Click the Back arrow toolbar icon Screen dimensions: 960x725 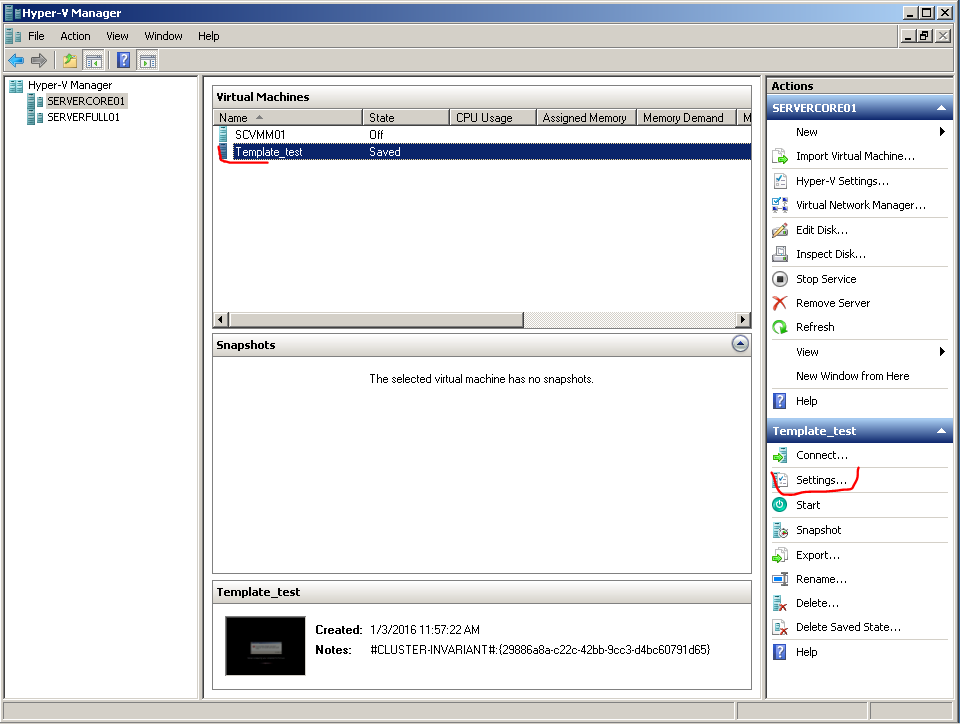click(16, 60)
